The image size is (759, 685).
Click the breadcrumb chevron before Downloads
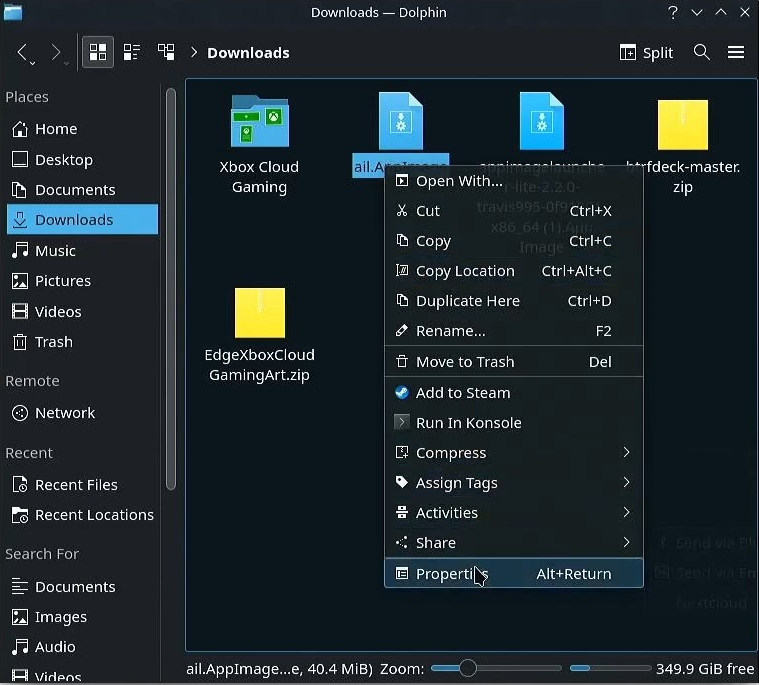(x=194, y=52)
